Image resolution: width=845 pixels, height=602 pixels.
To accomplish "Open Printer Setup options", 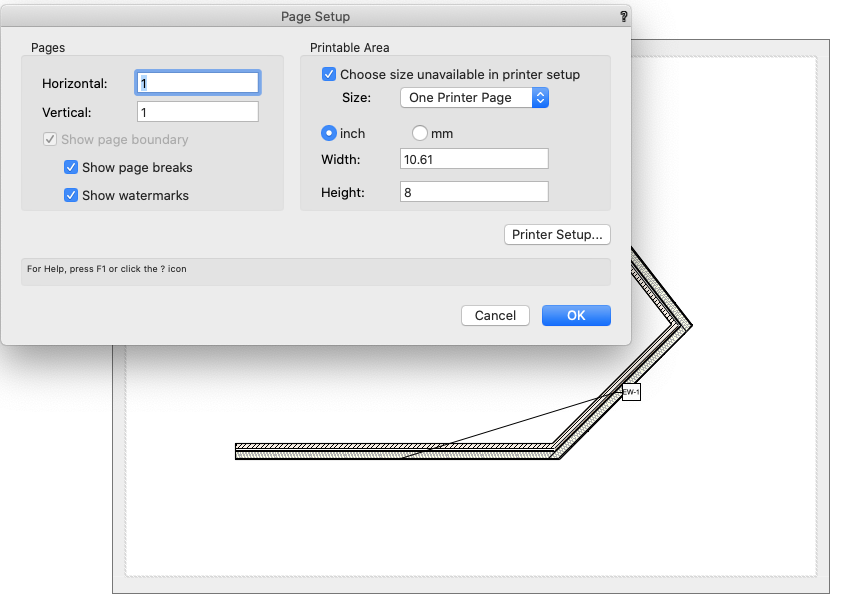I will [557, 234].
